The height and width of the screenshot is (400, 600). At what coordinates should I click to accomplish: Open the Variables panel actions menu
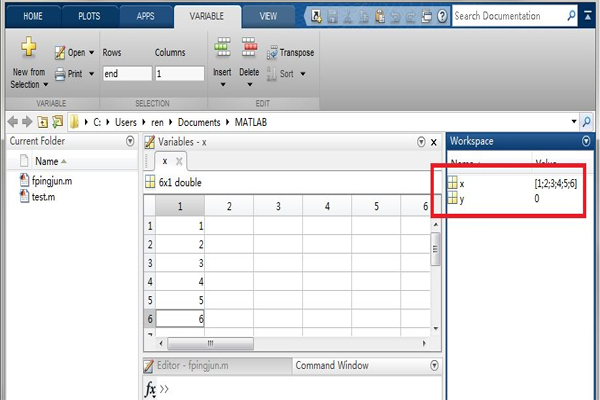pos(421,142)
